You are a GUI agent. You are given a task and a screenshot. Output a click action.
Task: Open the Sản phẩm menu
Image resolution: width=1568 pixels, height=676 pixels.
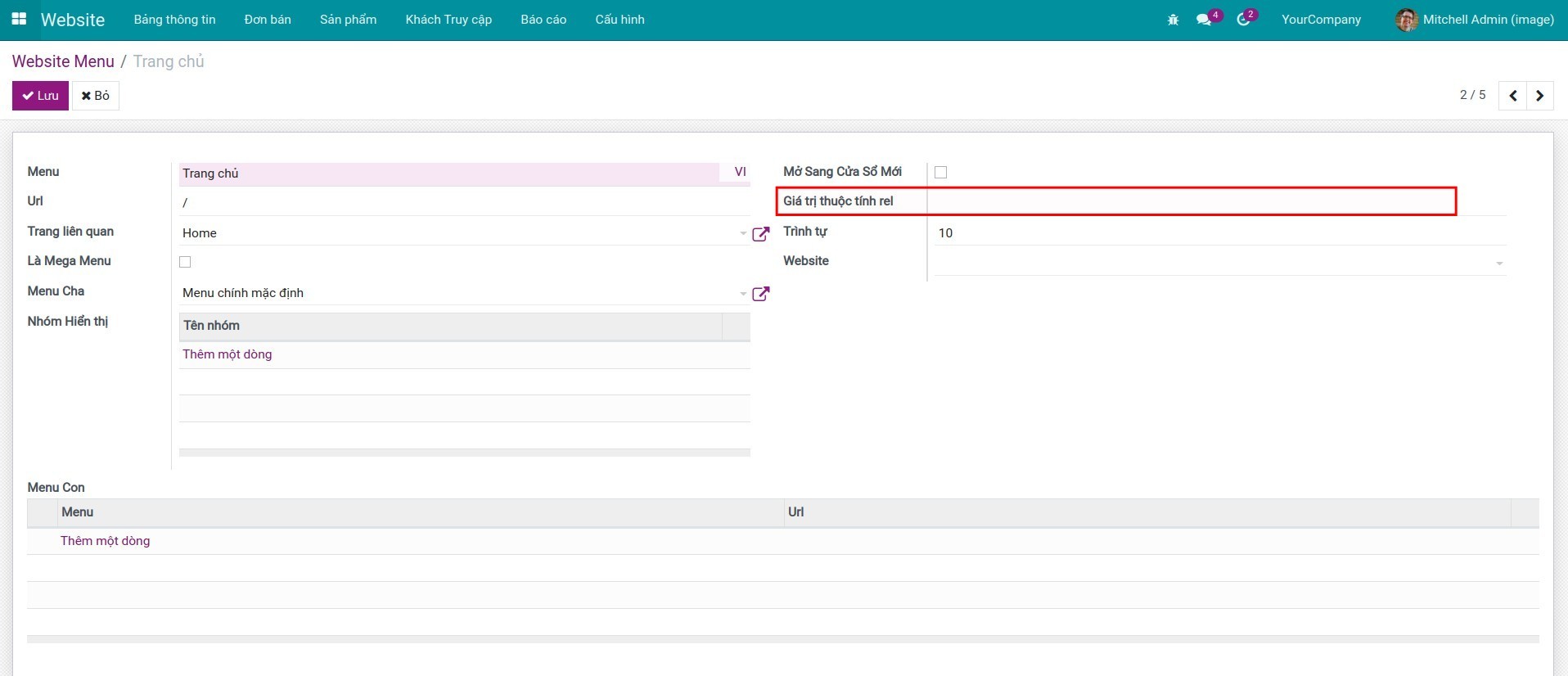(x=348, y=20)
